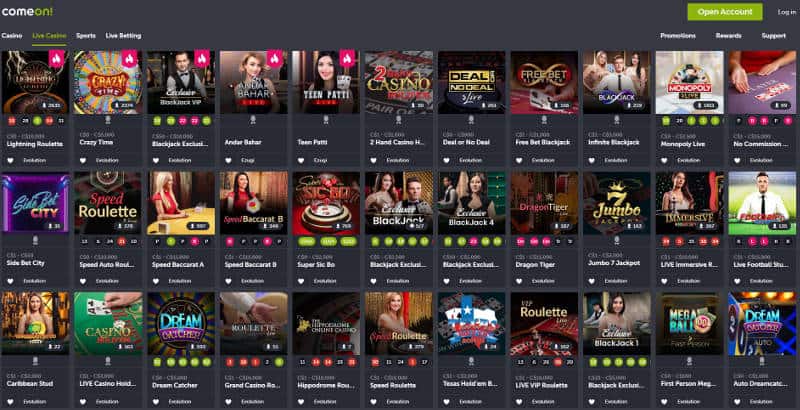Screen dimensions: 800x410
Task: Click the flame badge on Teen Patti
Action: (347, 59)
